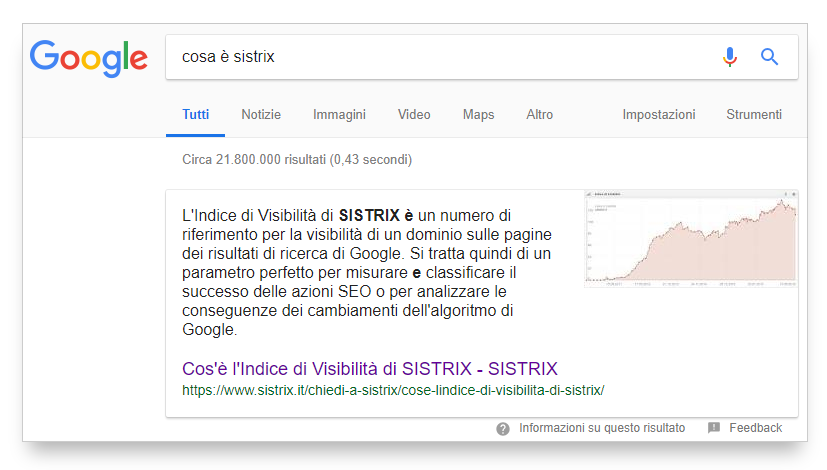Open the Immagini results tab
The height and width of the screenshot is (470, 827).
[339, 114]
